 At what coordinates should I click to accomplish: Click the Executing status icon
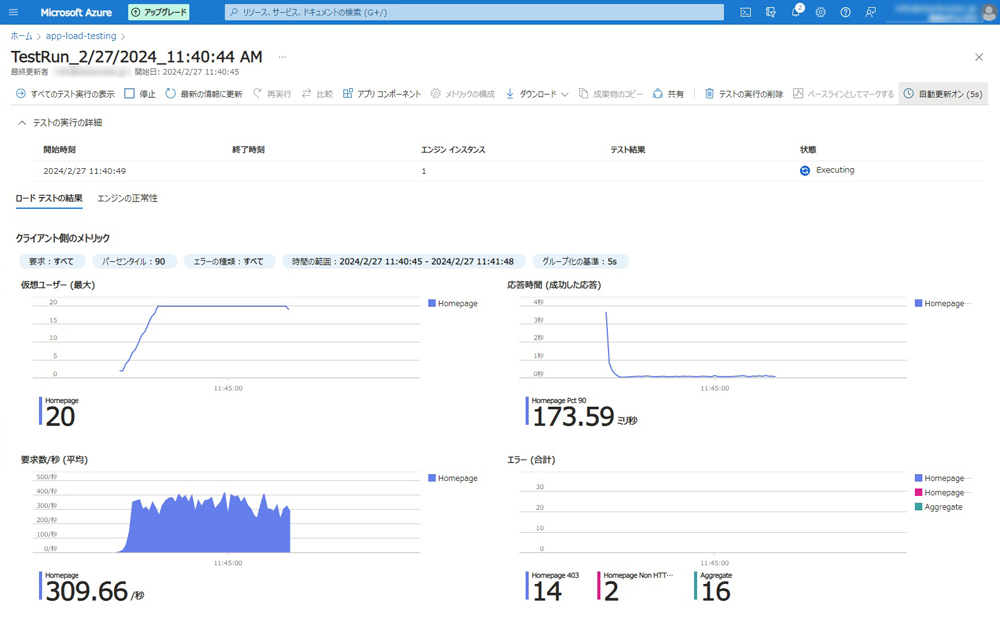pos(805,171)
